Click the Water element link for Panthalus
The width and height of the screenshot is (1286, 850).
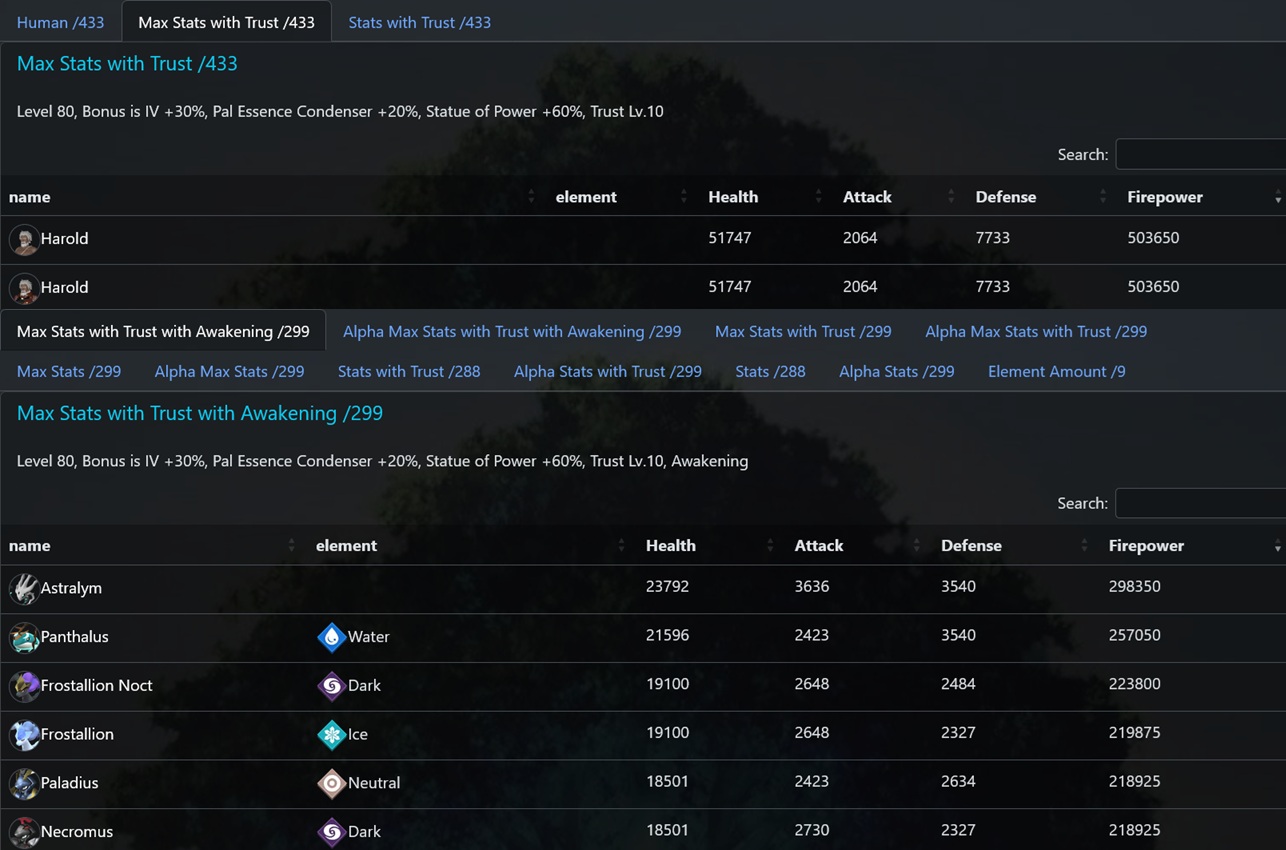[x=368, y=637]
